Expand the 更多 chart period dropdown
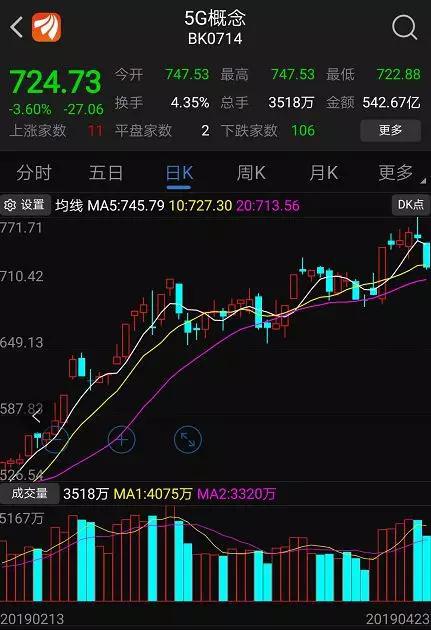 pyautogui.click(x=399, y=173)
